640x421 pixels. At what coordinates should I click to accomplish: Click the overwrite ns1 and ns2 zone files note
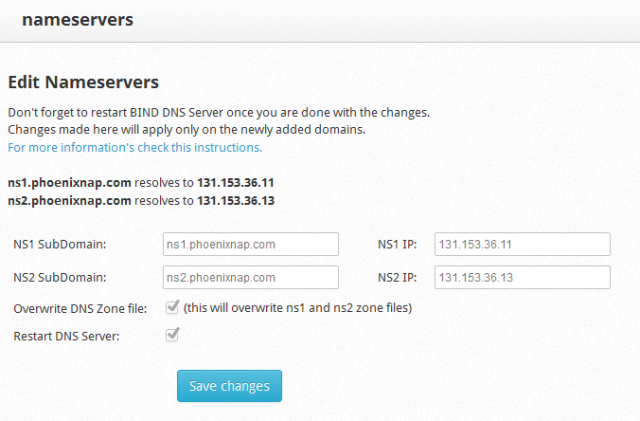coord(298,307)
